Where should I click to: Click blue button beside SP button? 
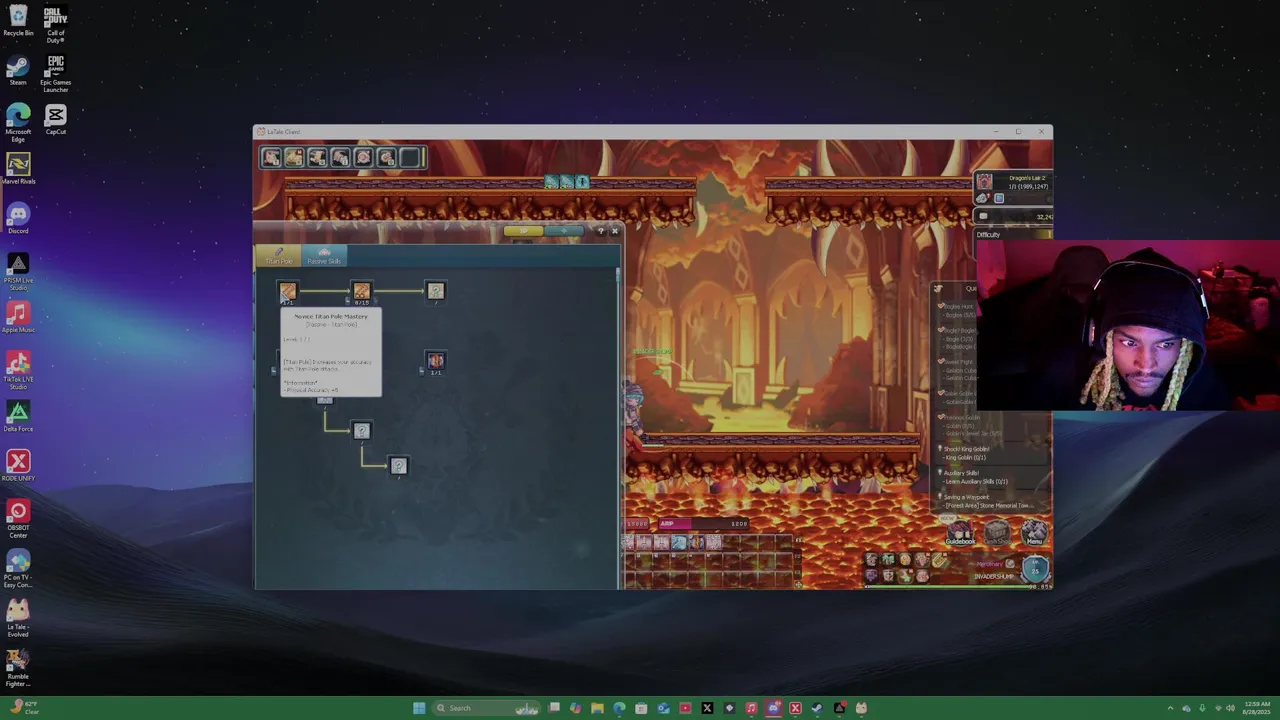tap(563, 231)
